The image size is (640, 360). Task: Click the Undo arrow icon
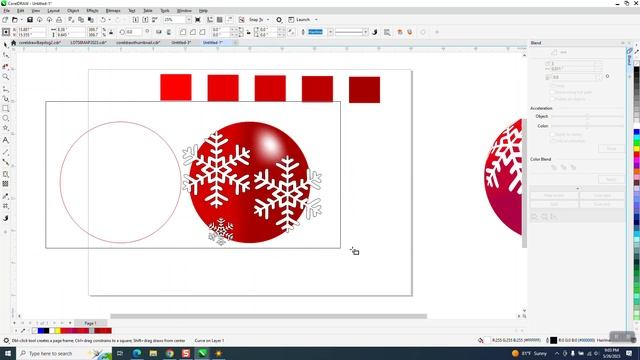tap(103, 20)
